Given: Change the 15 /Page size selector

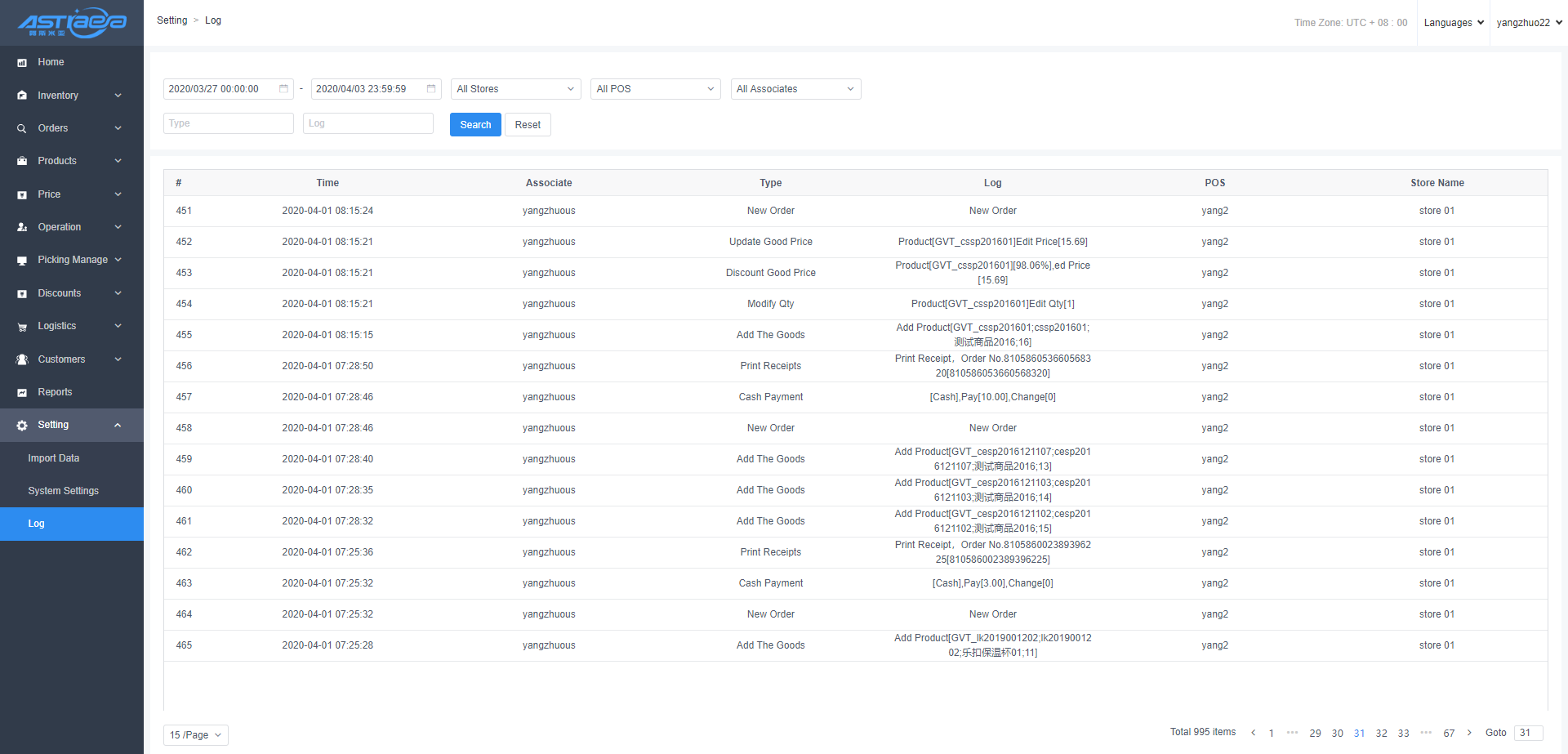Looking at the screenshot, I should [195, 735].
